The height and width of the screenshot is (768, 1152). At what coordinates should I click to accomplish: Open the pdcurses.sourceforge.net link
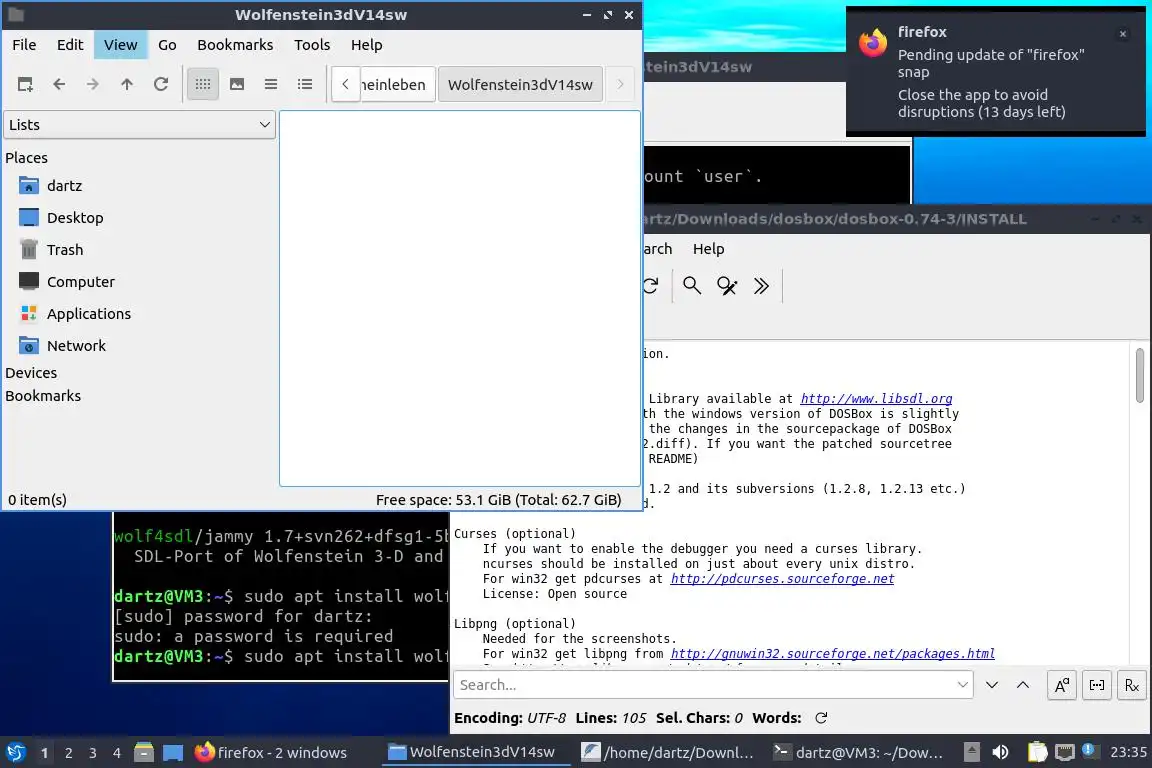click(782, 579)
